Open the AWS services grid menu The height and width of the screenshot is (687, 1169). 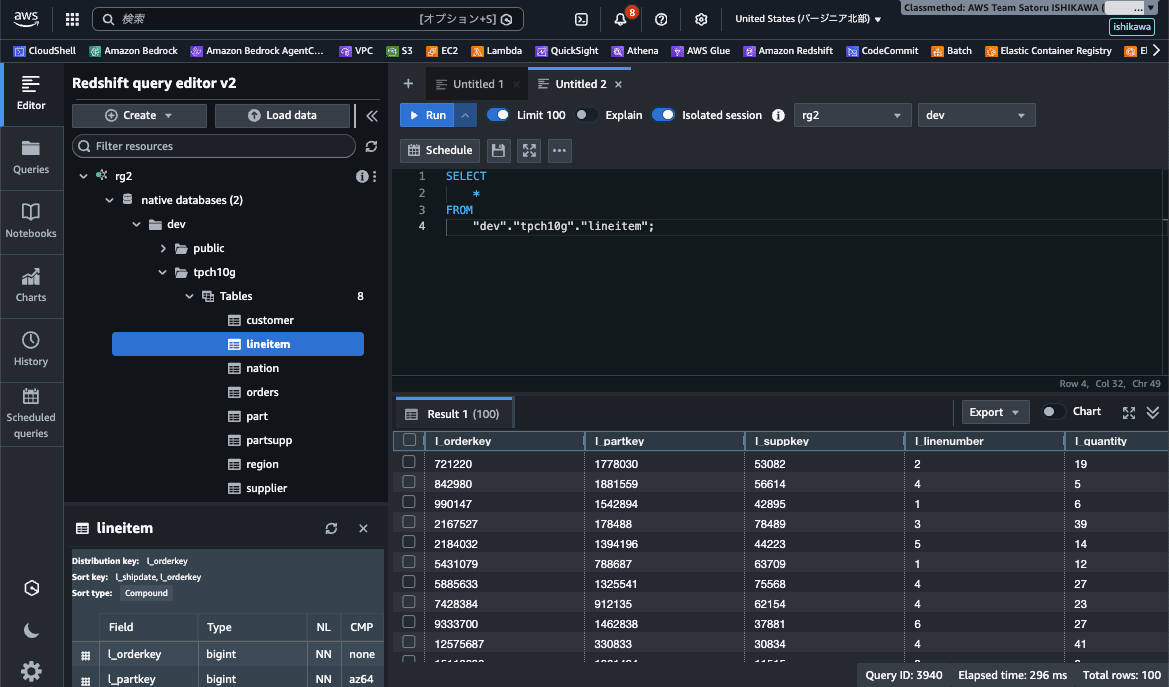point(72,19)
